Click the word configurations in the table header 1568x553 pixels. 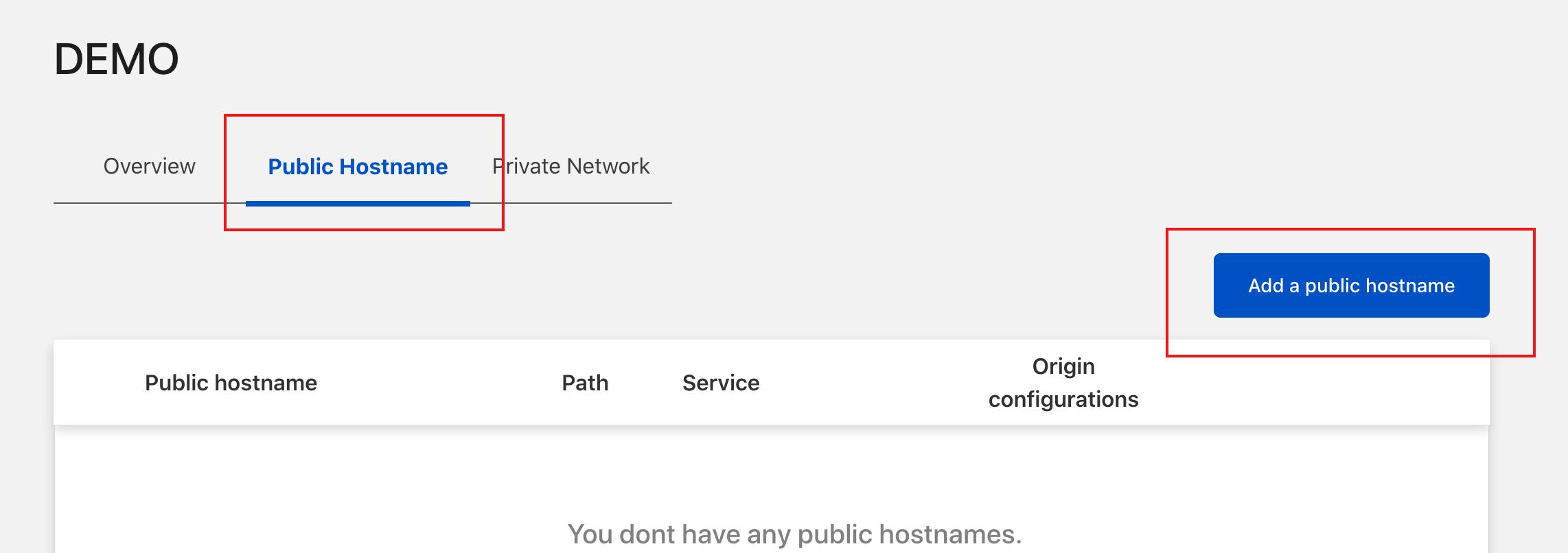pyautogui.click(x=1063, y=399)
